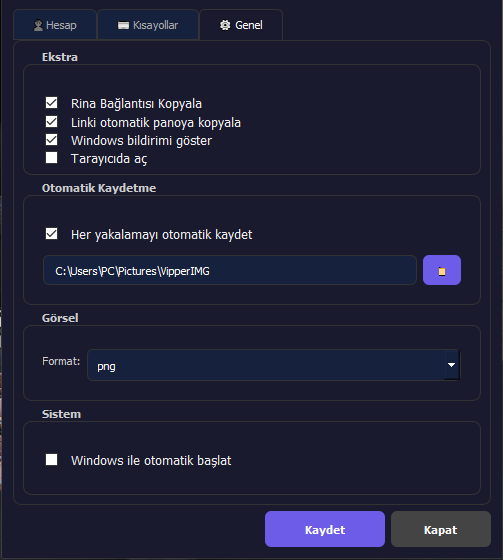Uncheck Windows bildirimi göster option

(x=51, y=140)
